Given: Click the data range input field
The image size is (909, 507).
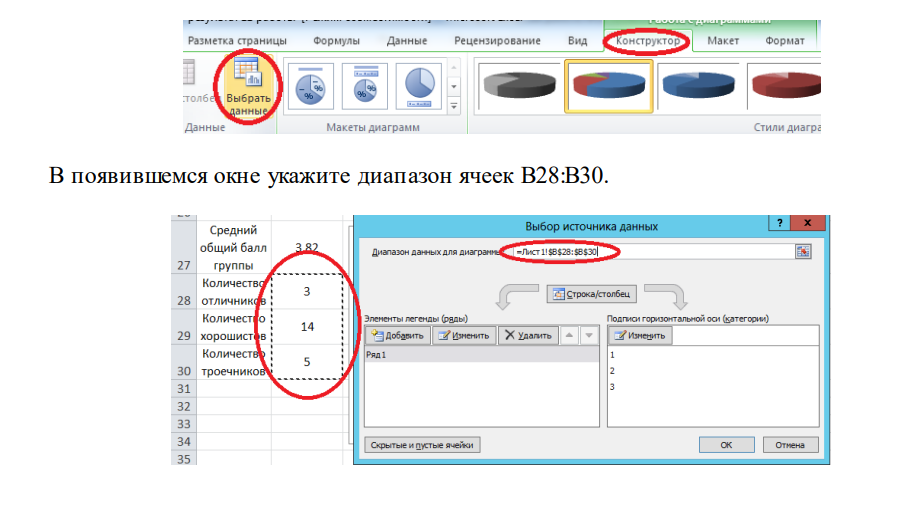Looking at the screenshot, I should pyautogui.click(x=650, y=252).
